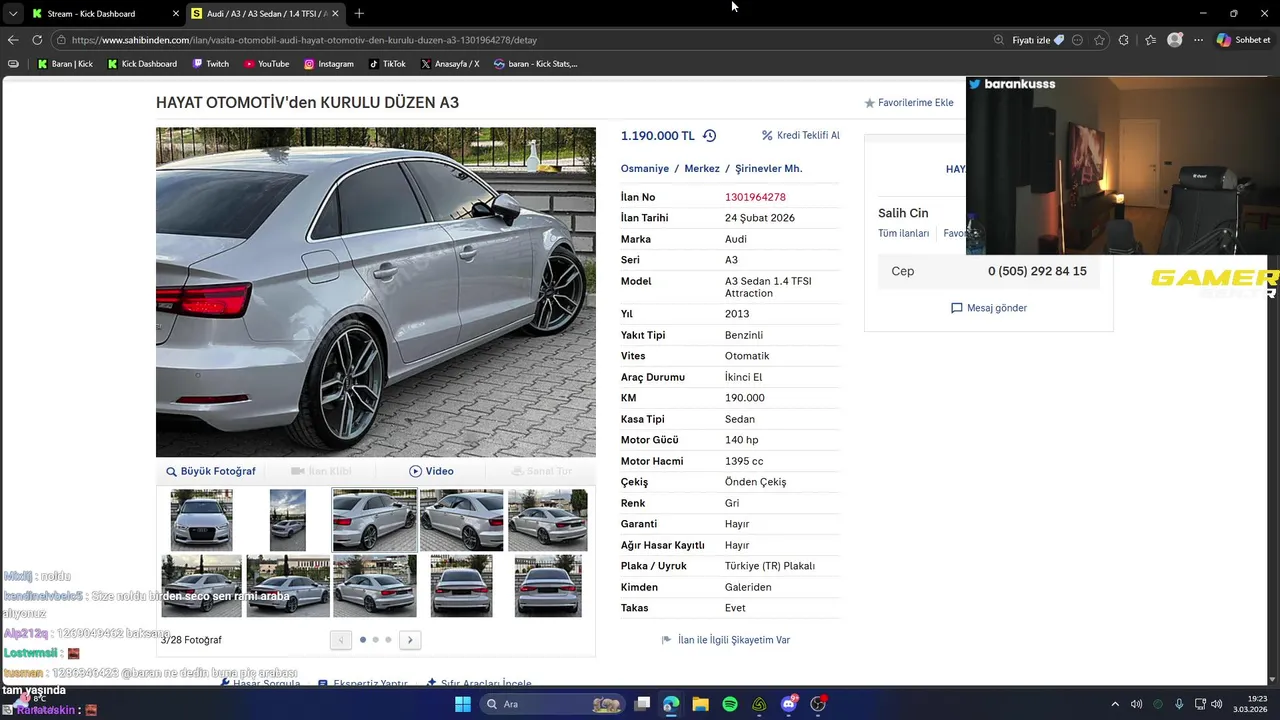The width and height of the screenshot is (1280, 720).
Task: Open File Explorer from taskbar
Action: tap(701, 704)
